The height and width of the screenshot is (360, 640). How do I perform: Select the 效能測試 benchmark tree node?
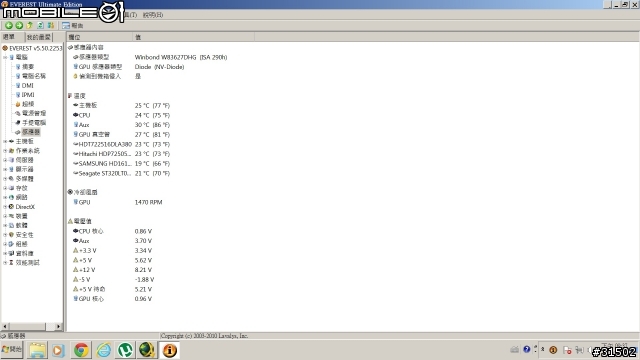pos(24,262)
